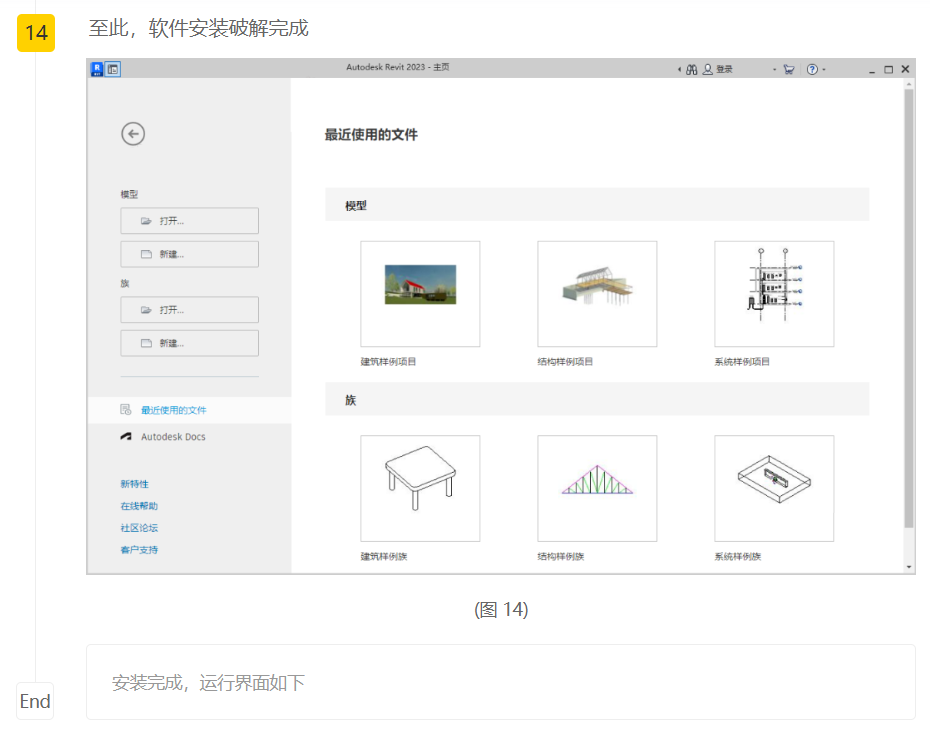Click the help question mark icon
The image size is (930, 739).
click(811, 70)
